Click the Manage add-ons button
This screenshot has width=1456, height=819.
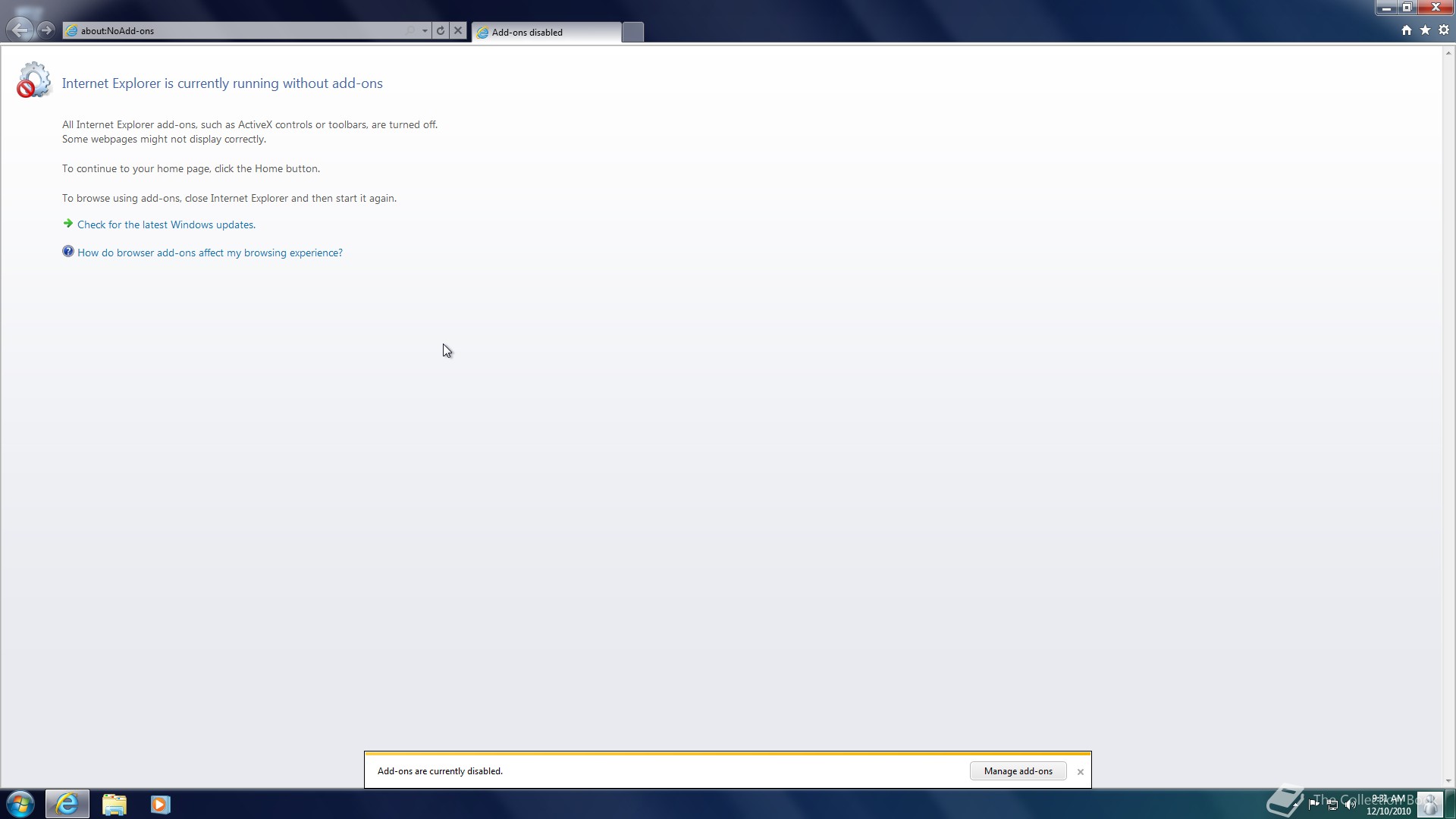coord(1018,771)
